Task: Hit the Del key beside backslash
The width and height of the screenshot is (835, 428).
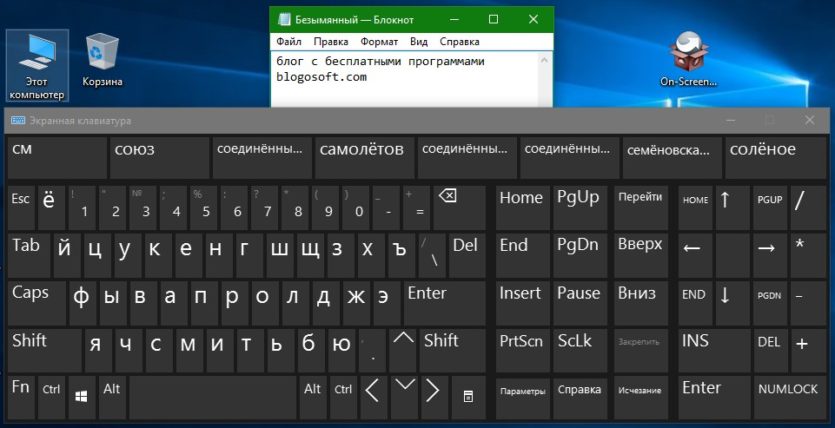Action: click(x=467, y=255)
